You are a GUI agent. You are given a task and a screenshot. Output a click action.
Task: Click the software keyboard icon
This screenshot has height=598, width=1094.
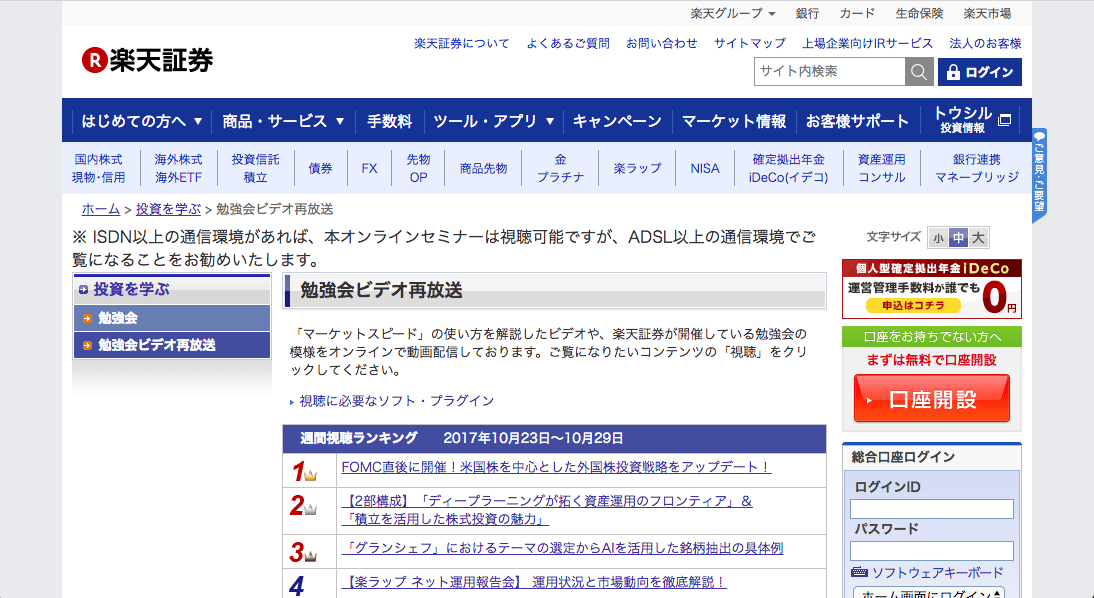click(x=859, y=573)
